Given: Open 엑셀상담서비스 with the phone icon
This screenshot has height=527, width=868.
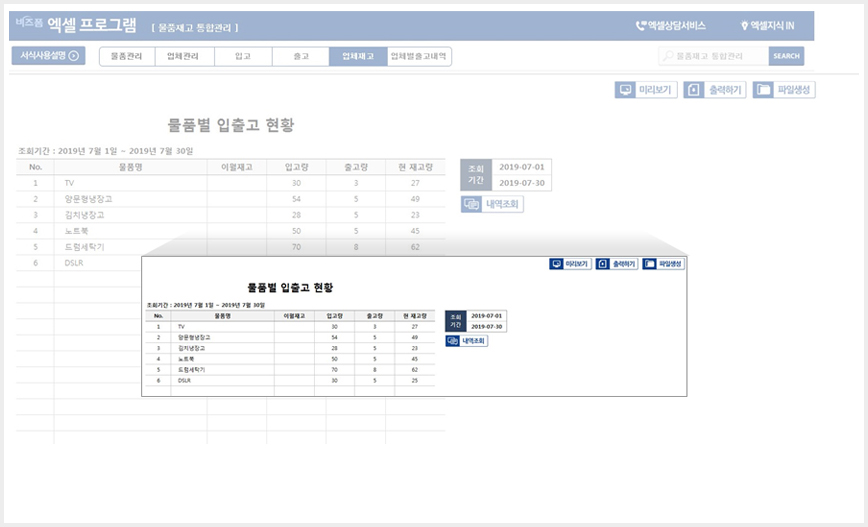Looking at the screenshot, I should [670, 25].
